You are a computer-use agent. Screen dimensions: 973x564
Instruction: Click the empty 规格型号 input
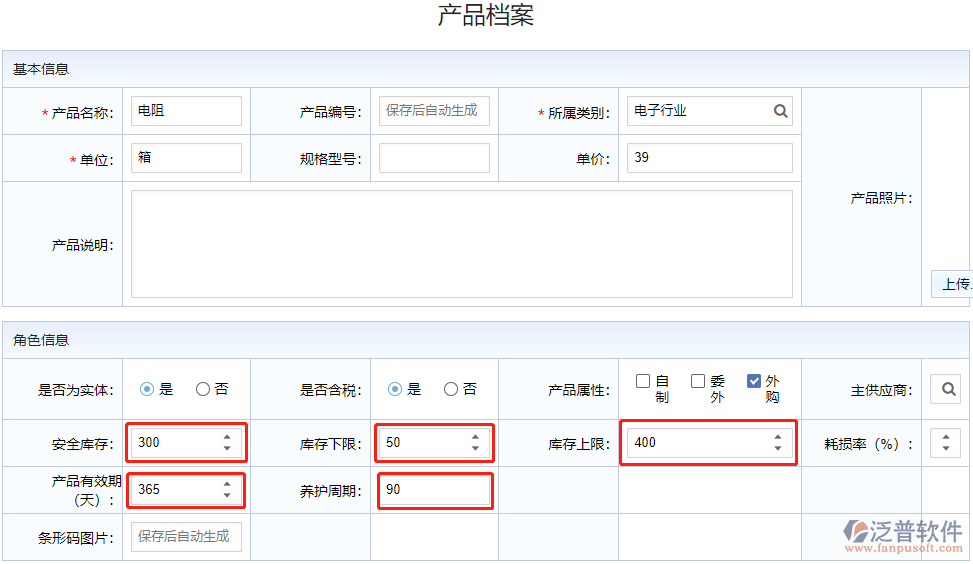click(434, 158)
